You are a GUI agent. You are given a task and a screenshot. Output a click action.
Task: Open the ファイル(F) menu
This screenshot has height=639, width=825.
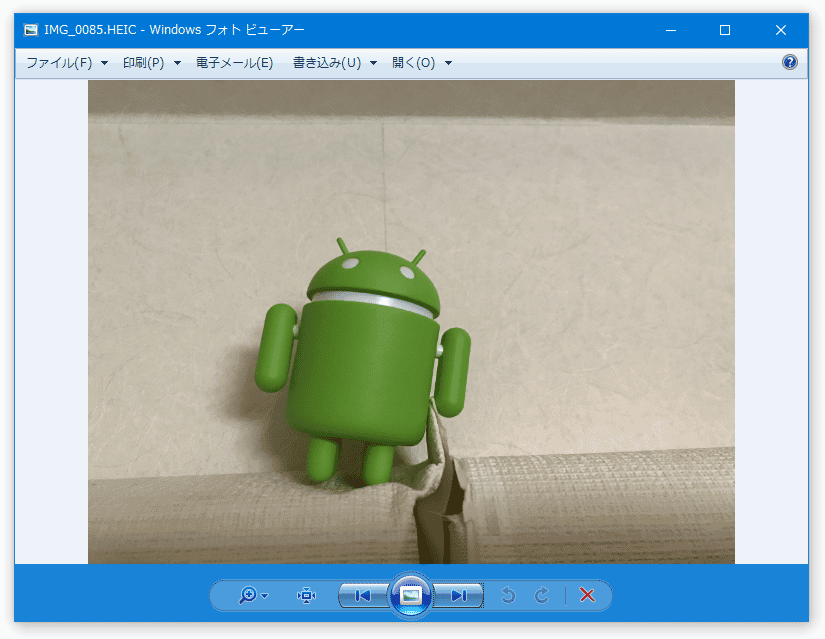(x=59, y=63)
